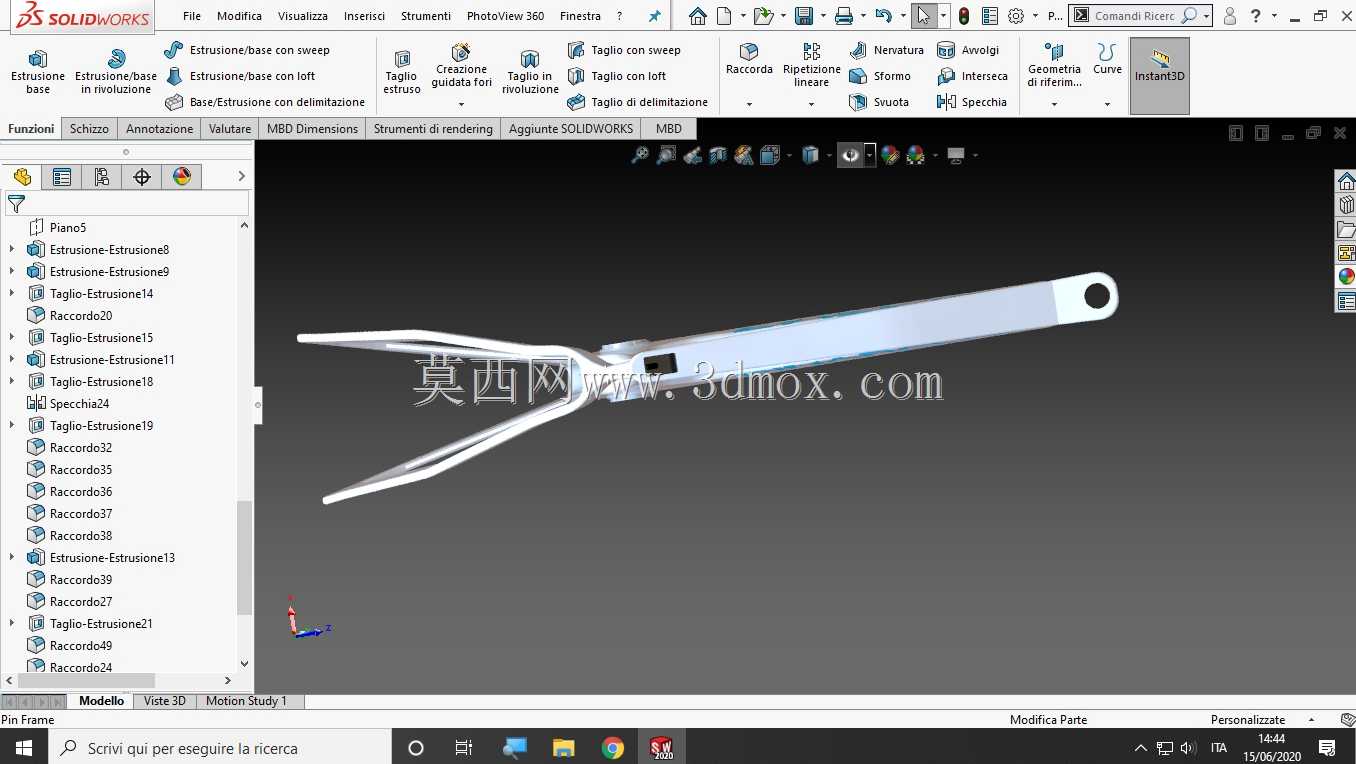Open the ConfigurationManager panel tab
This screenshot has height=764, width=1356.
tap(102, 177)
